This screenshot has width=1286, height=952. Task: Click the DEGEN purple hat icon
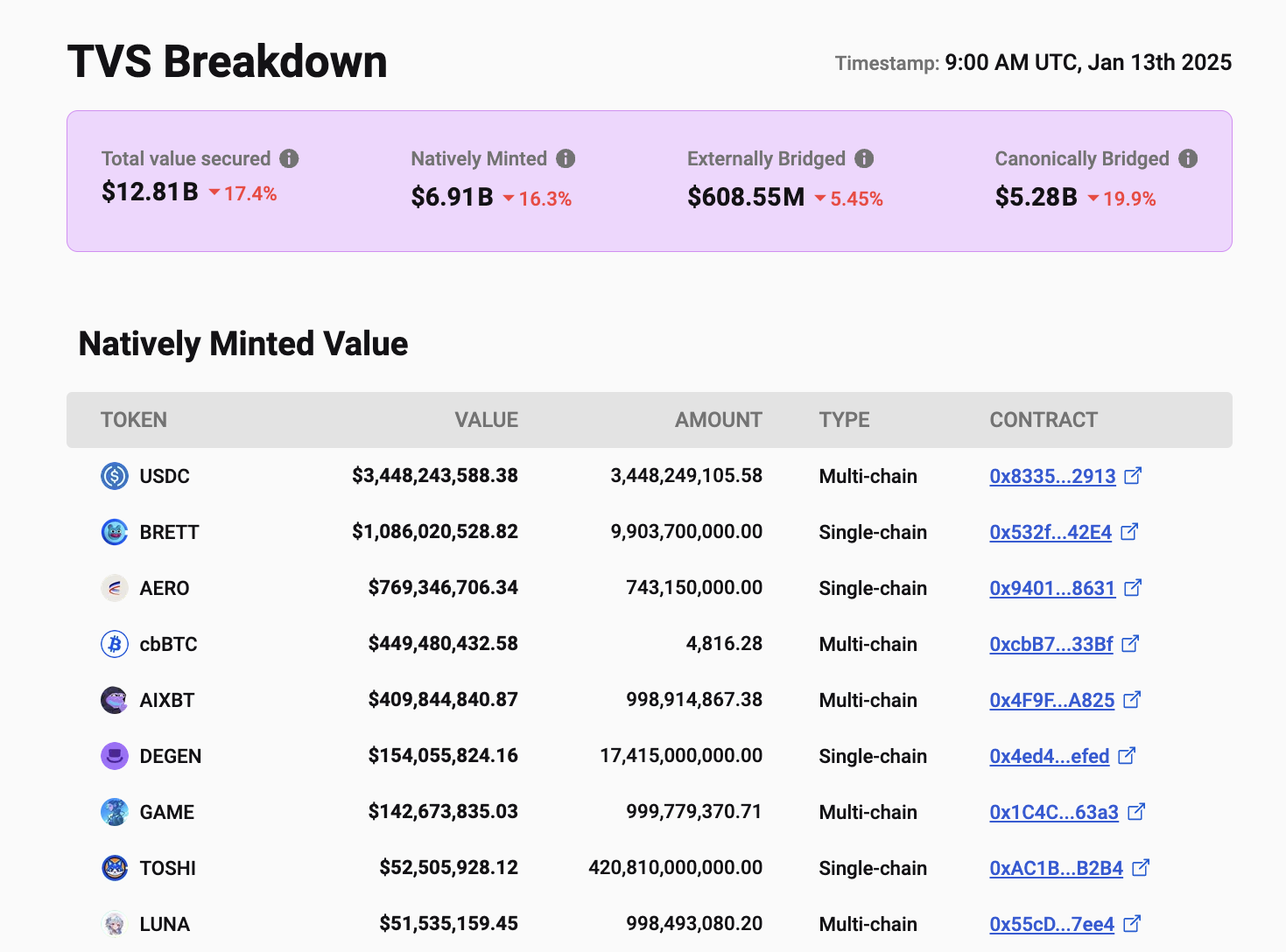115,756
